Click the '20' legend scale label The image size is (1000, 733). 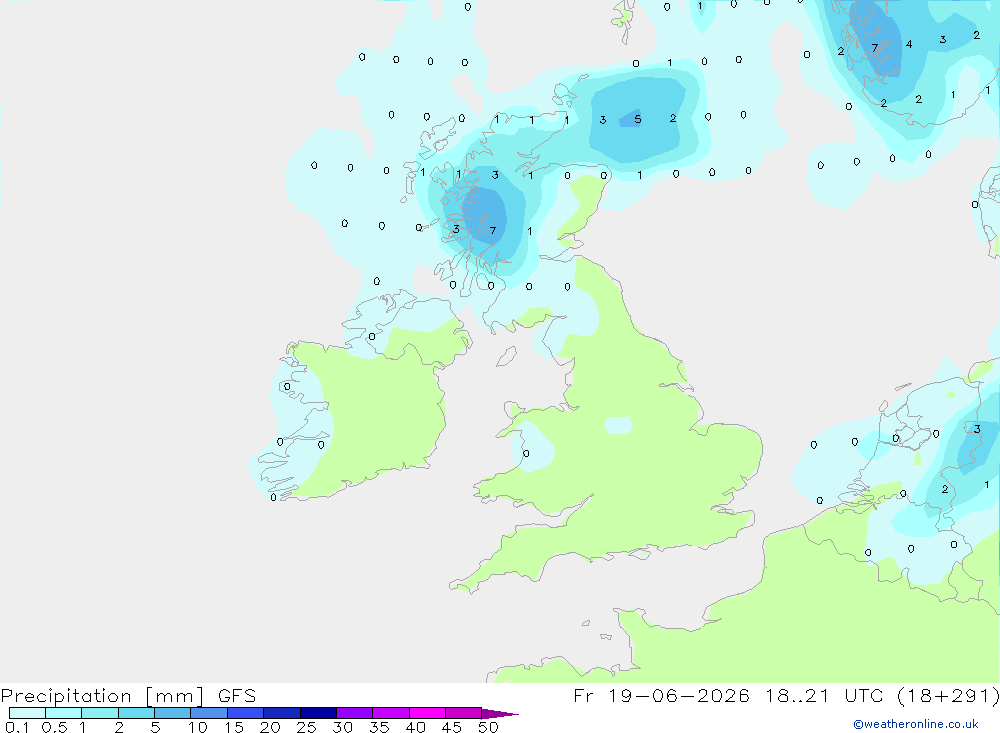click(270, 727)
